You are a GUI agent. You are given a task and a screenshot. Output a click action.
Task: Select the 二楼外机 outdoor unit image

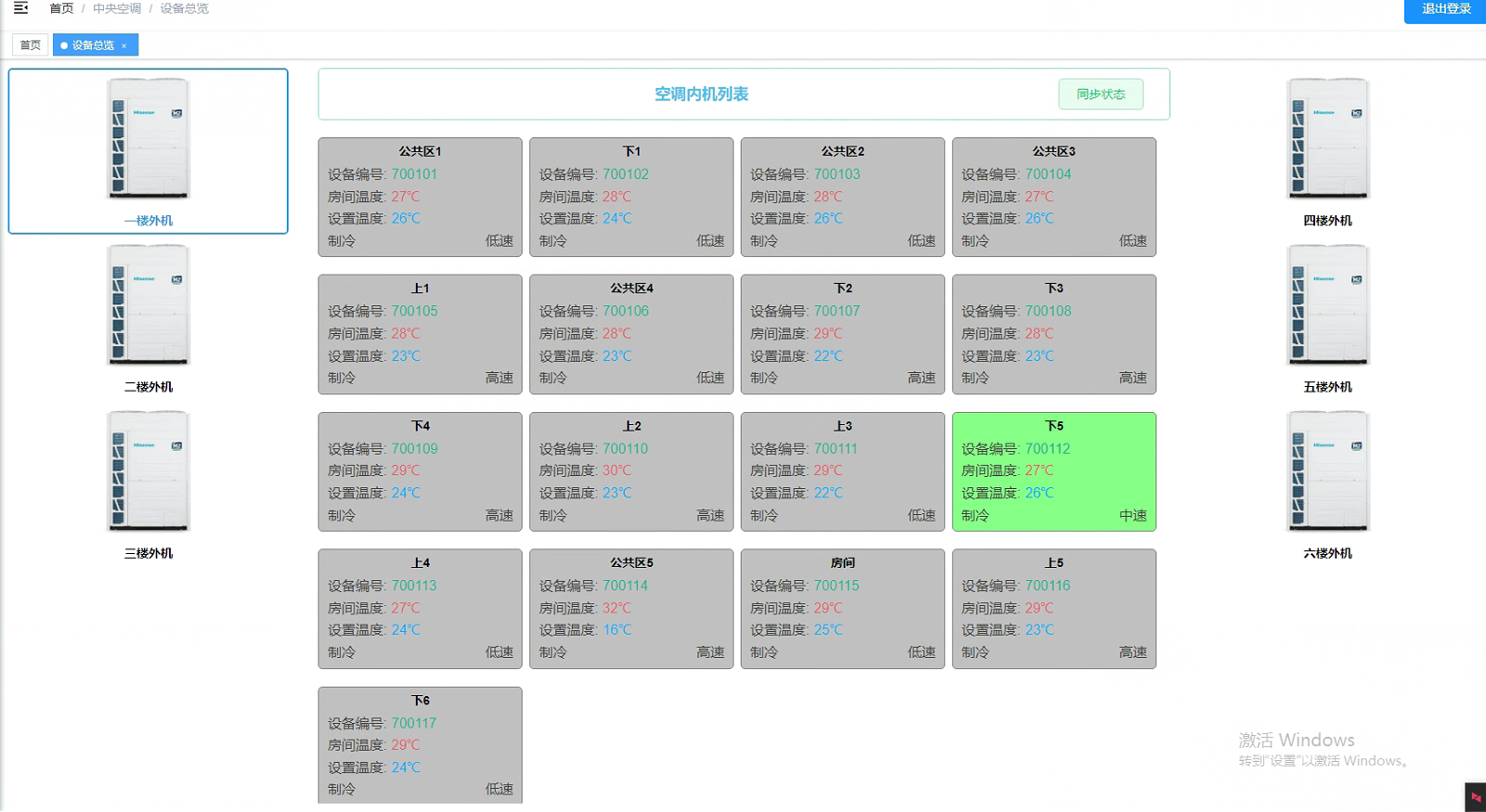pos(149,305)
